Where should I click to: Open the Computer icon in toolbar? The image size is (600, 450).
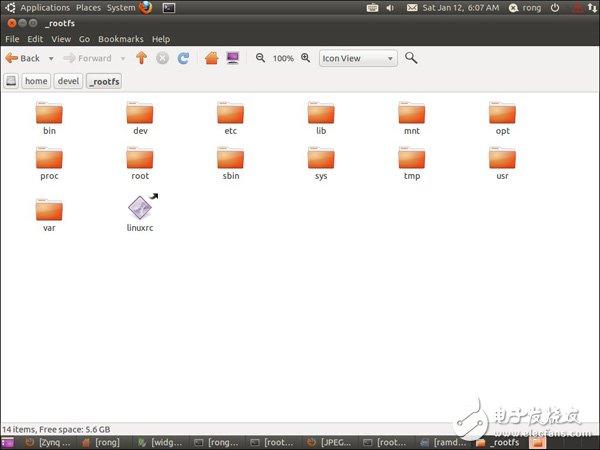click(x=232, y=58)
